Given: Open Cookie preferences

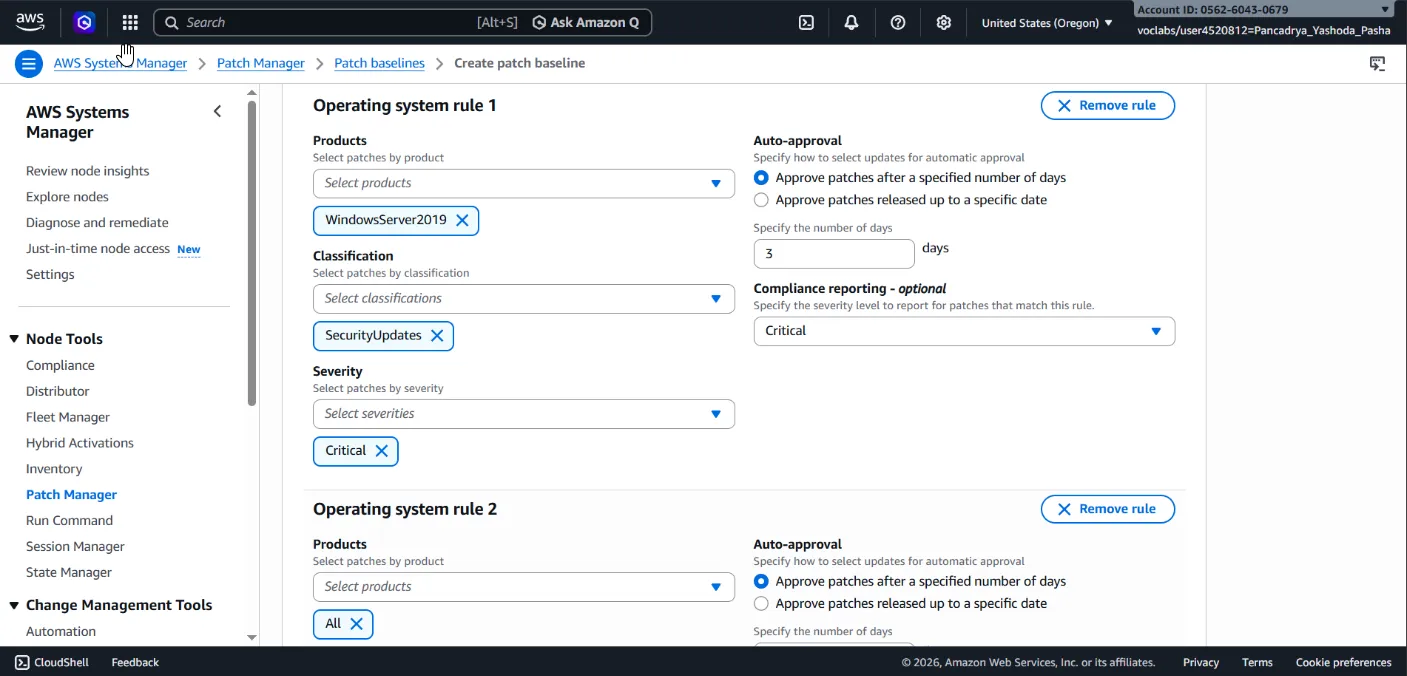Looking at the screenshot, I should pyautogui.click(x=1343, y=662).
